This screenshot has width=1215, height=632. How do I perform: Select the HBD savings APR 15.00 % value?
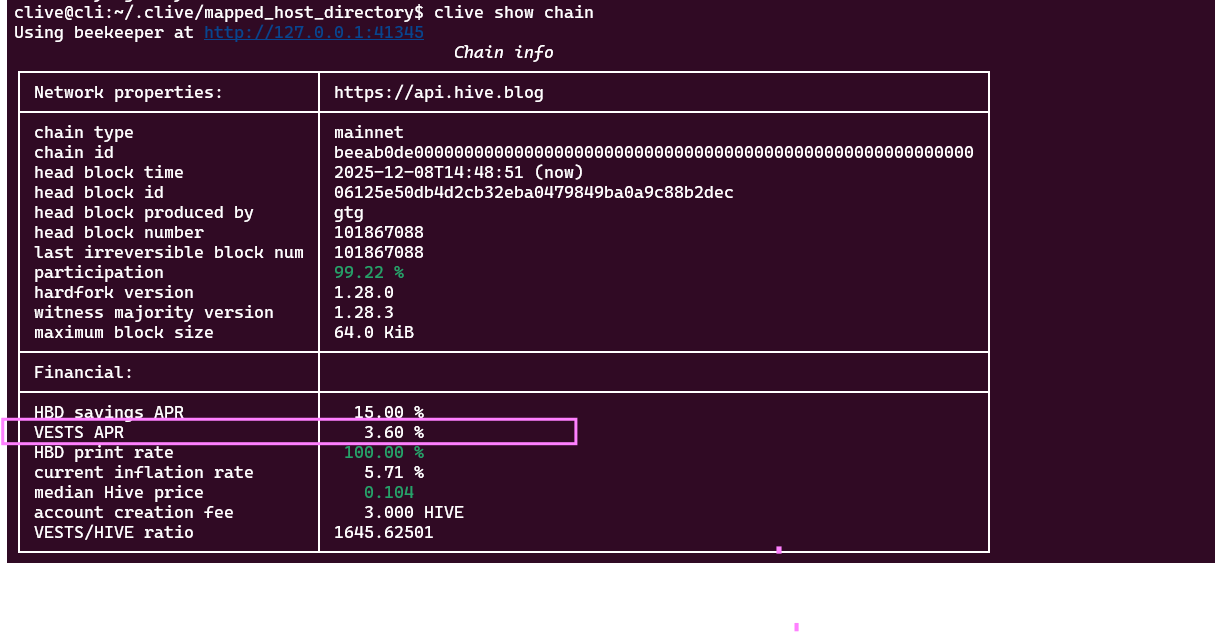388,413
